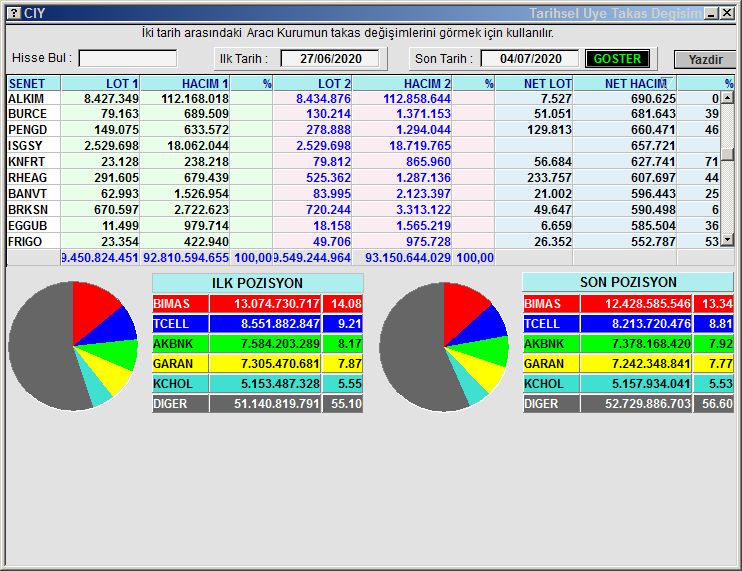Select the BANVT row

[363, 194]
